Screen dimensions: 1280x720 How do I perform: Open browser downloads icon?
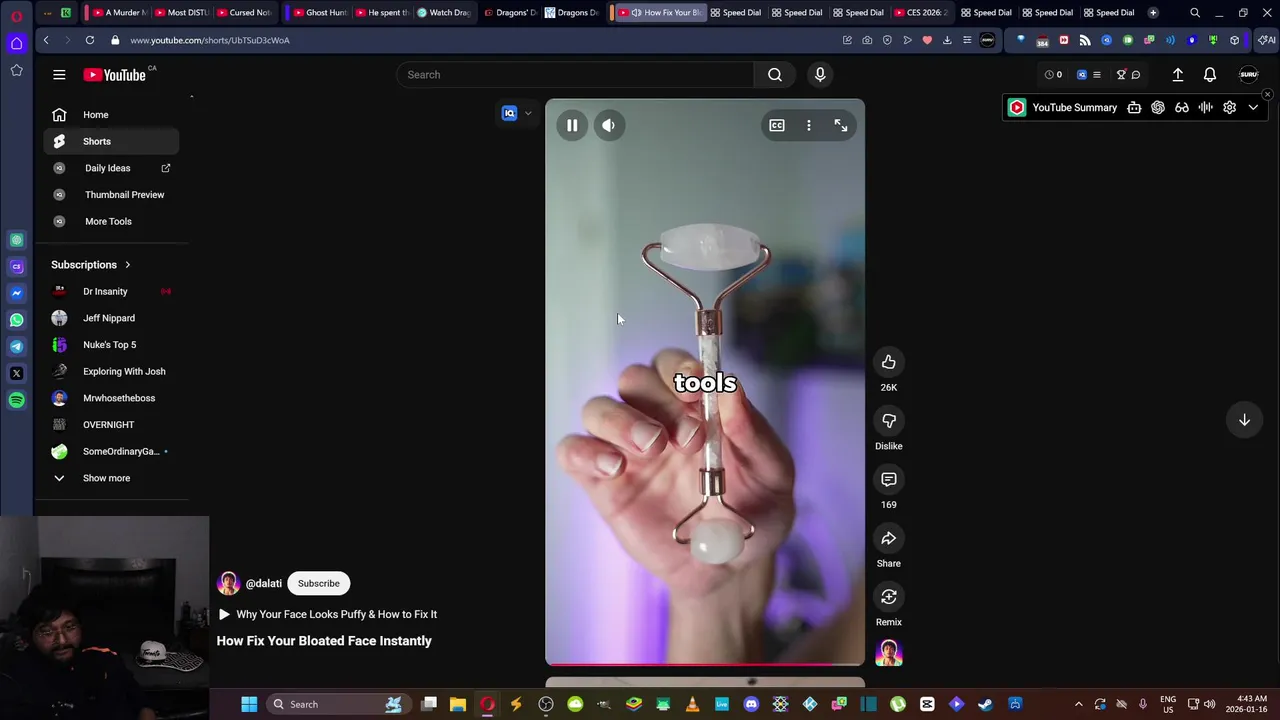pos(947,40)
